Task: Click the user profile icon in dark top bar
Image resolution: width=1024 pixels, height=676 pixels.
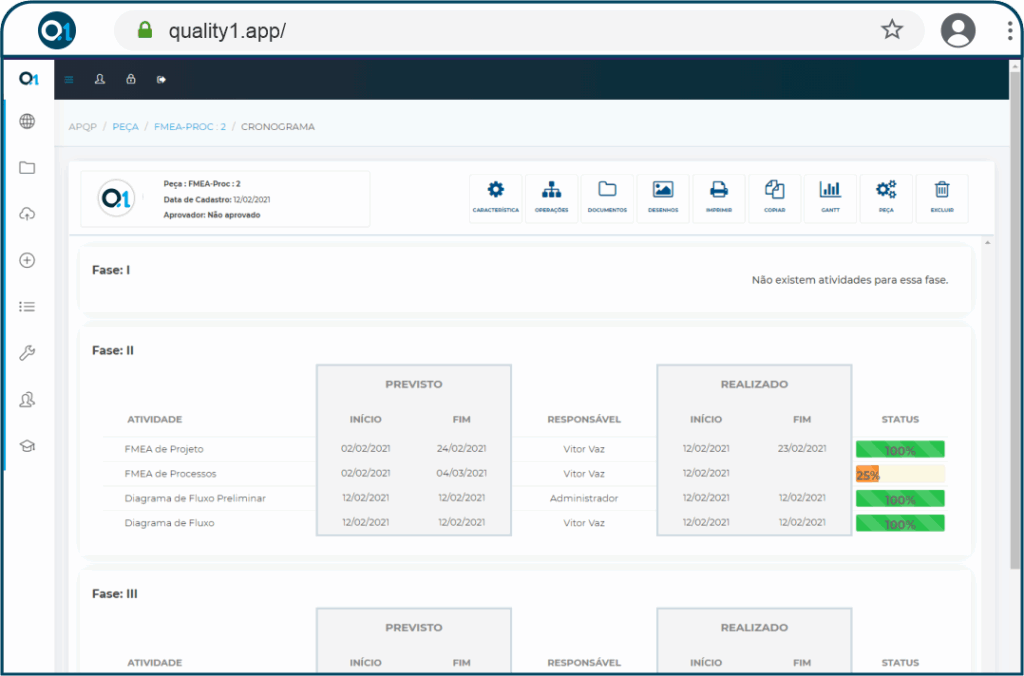Action: (100, 79)
